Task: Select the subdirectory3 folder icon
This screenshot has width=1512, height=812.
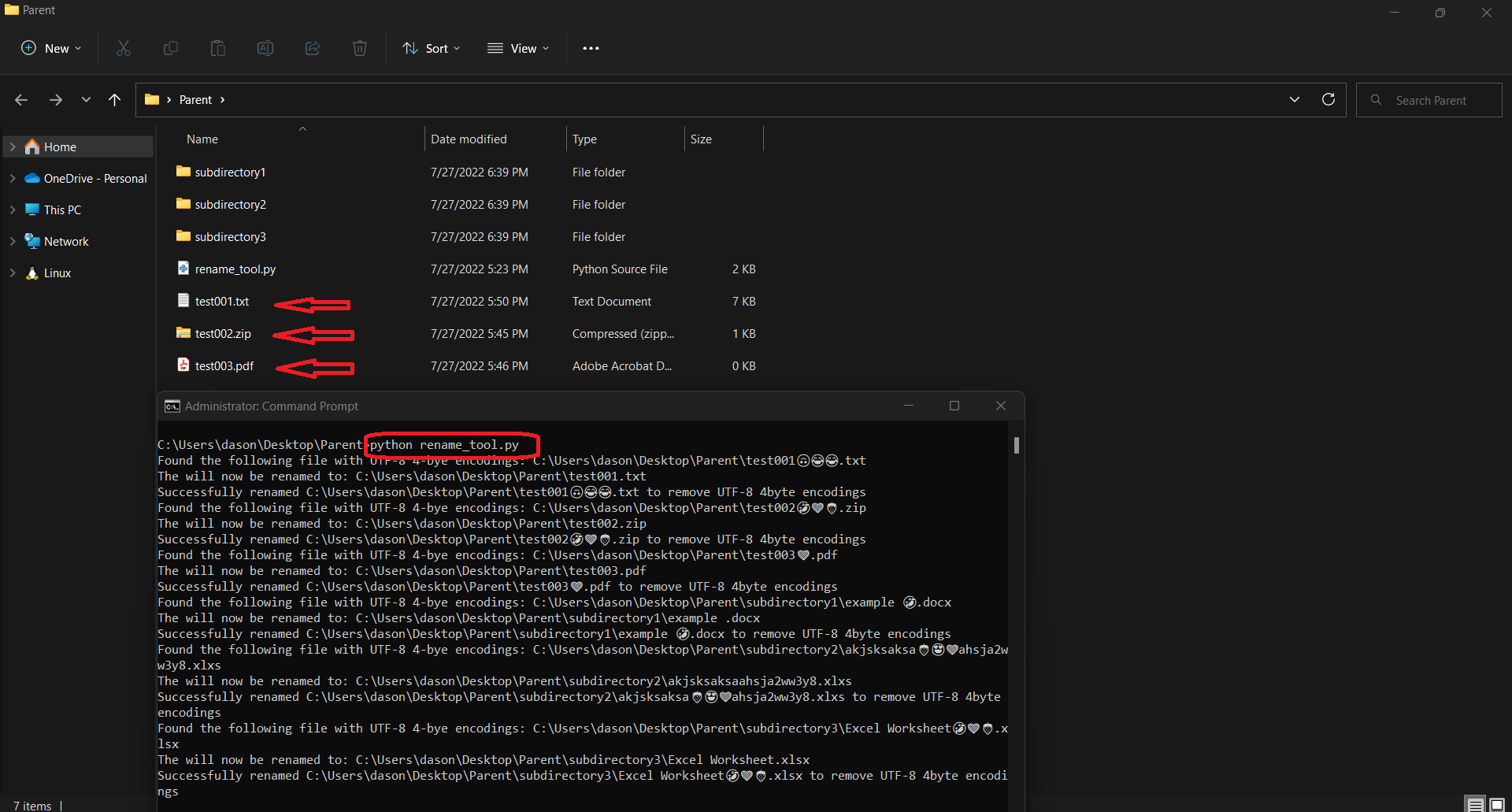Action: [x=183, y=235]
